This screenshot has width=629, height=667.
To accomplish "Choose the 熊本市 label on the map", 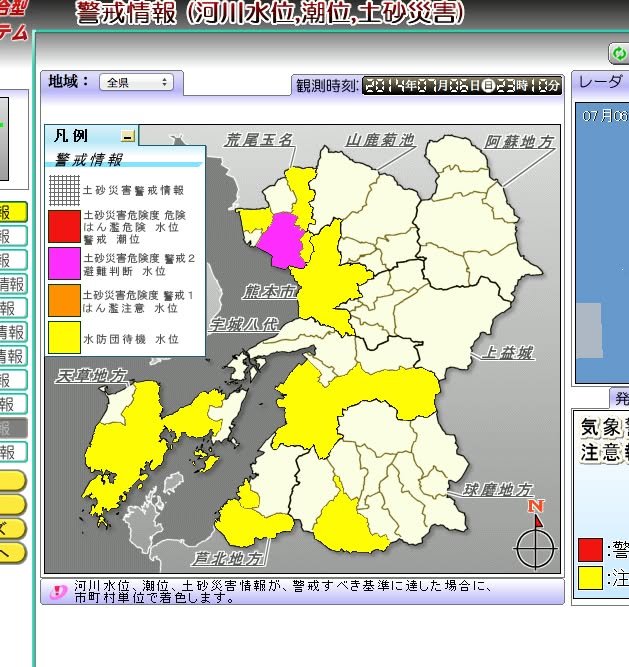I will [270, 293].
